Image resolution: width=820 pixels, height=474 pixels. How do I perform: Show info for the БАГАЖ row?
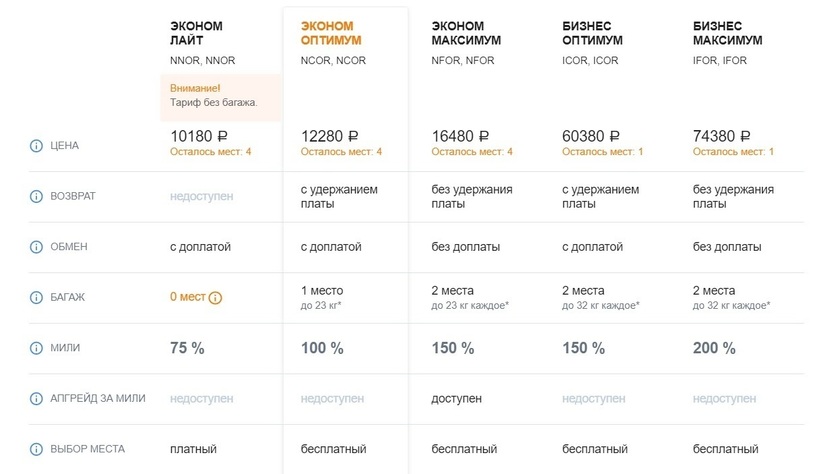pos(37,297)
